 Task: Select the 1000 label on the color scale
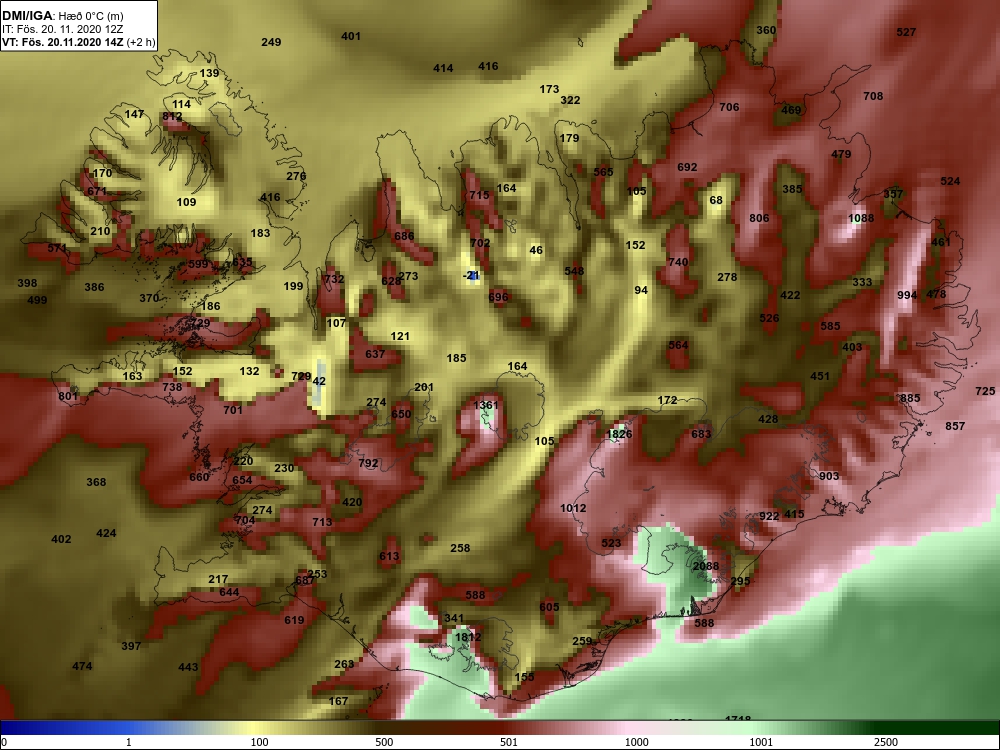point(636,742)
